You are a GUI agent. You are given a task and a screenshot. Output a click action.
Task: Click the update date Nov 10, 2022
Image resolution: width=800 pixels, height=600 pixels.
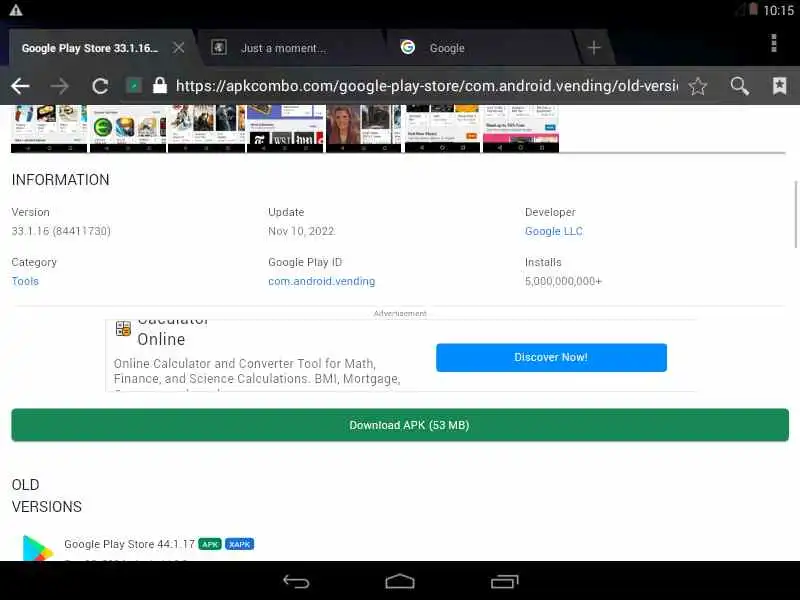point(301,231)
